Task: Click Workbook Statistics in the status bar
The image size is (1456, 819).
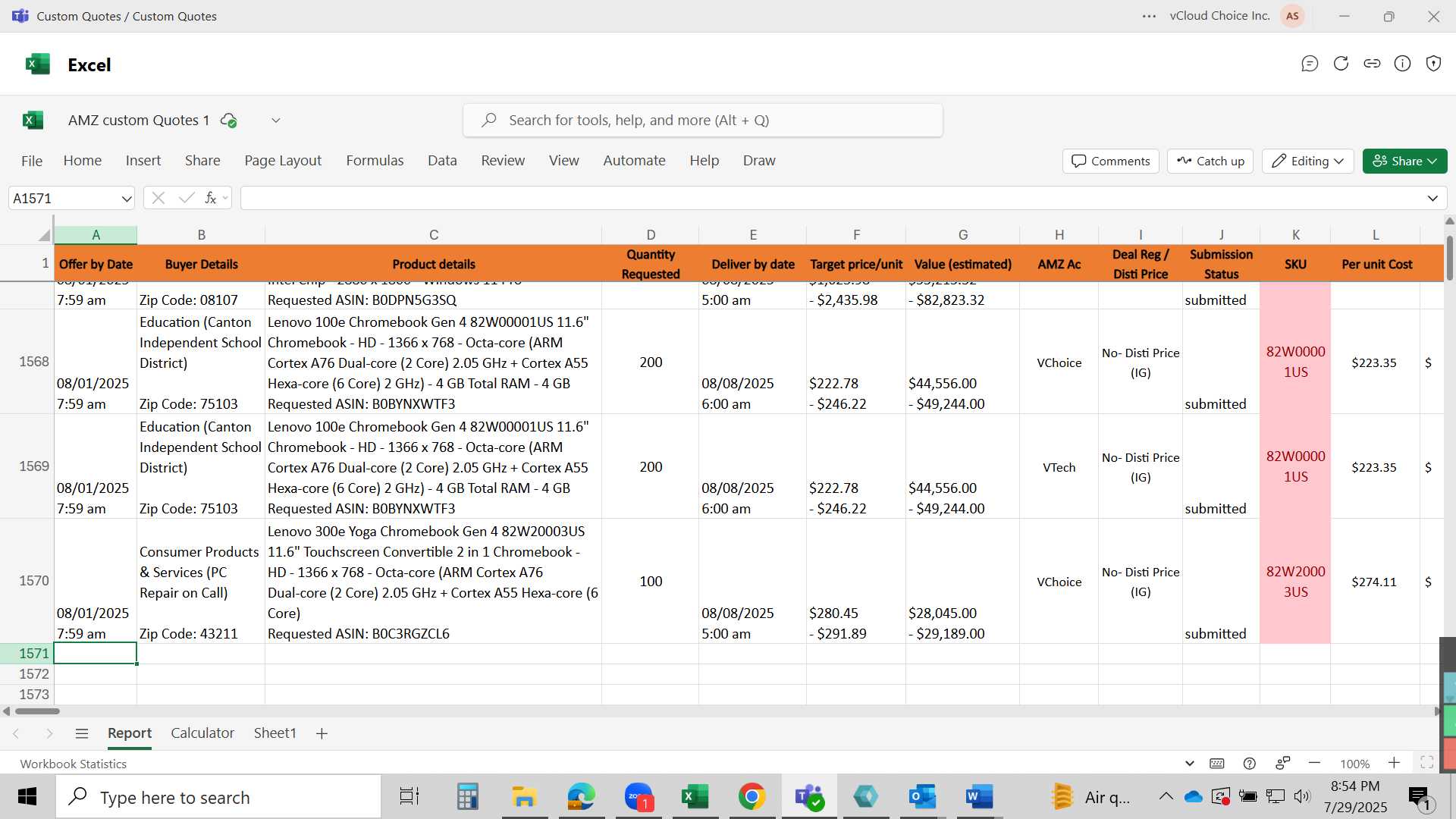Action: [x=74, y=764]
